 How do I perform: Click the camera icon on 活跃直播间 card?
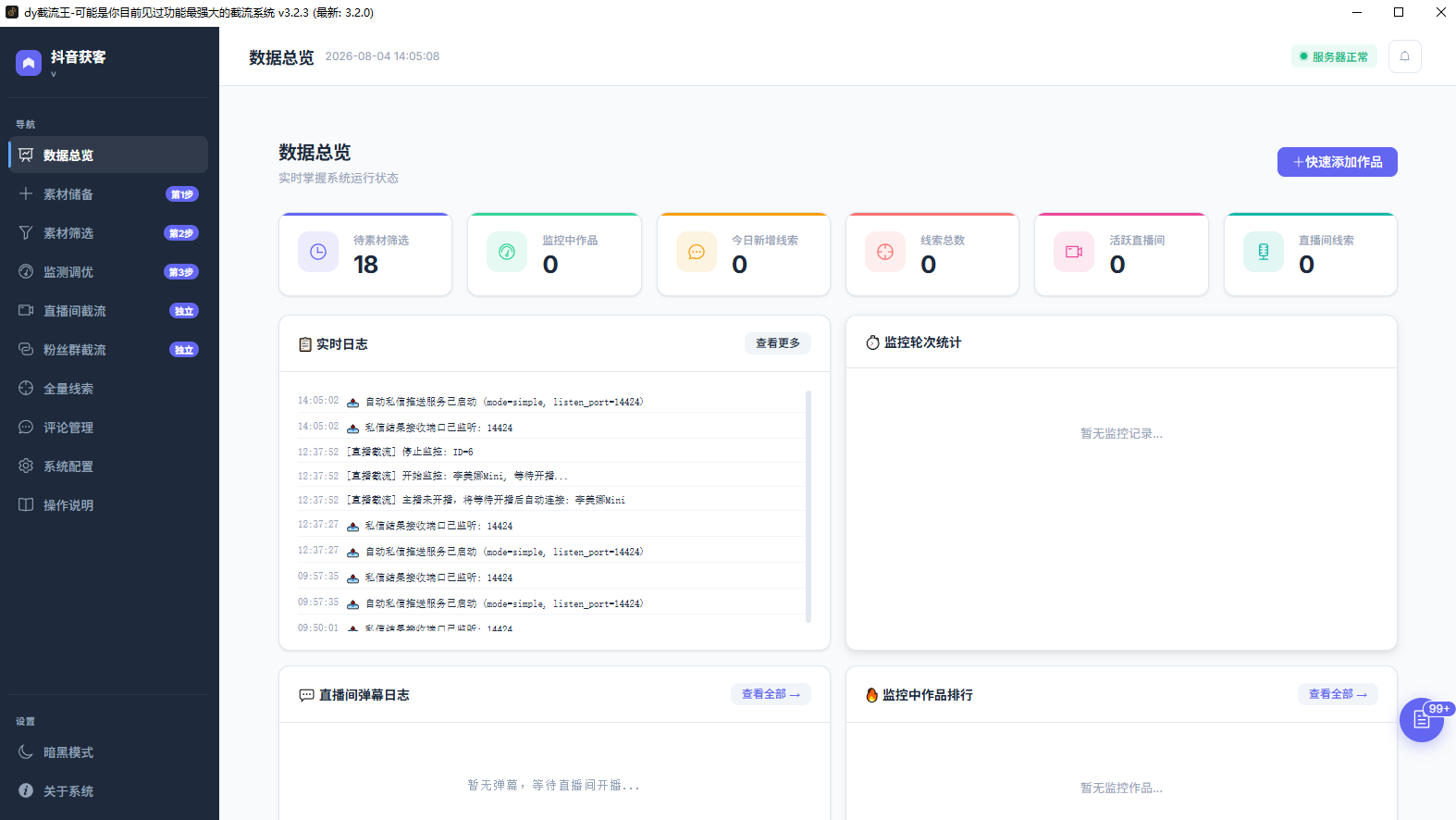pos(1074,252)
